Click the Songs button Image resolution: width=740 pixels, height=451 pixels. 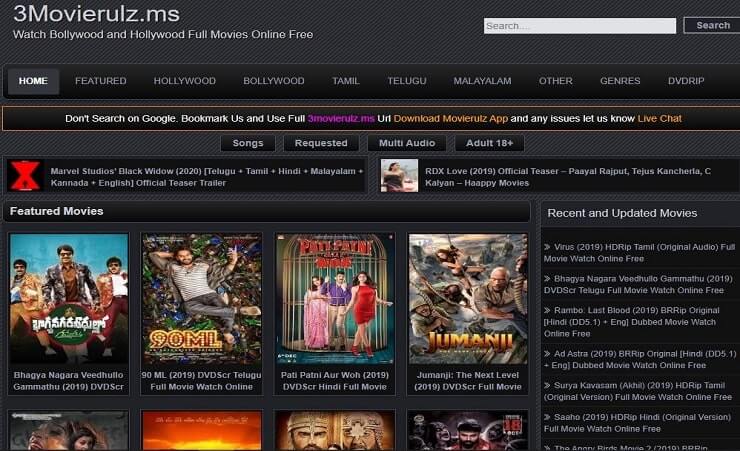coord(248,143)
